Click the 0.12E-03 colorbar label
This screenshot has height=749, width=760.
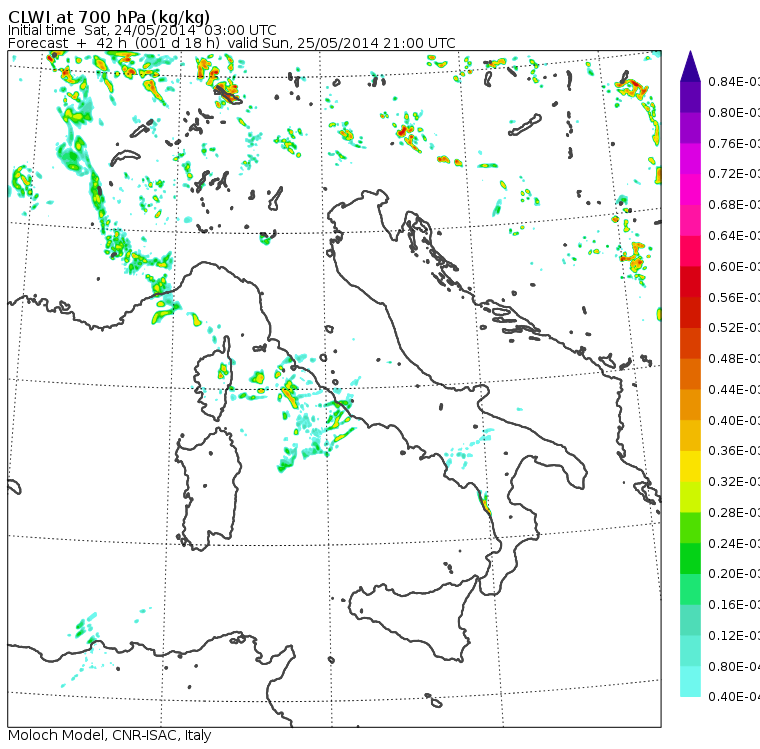click(x=734, y=636)
